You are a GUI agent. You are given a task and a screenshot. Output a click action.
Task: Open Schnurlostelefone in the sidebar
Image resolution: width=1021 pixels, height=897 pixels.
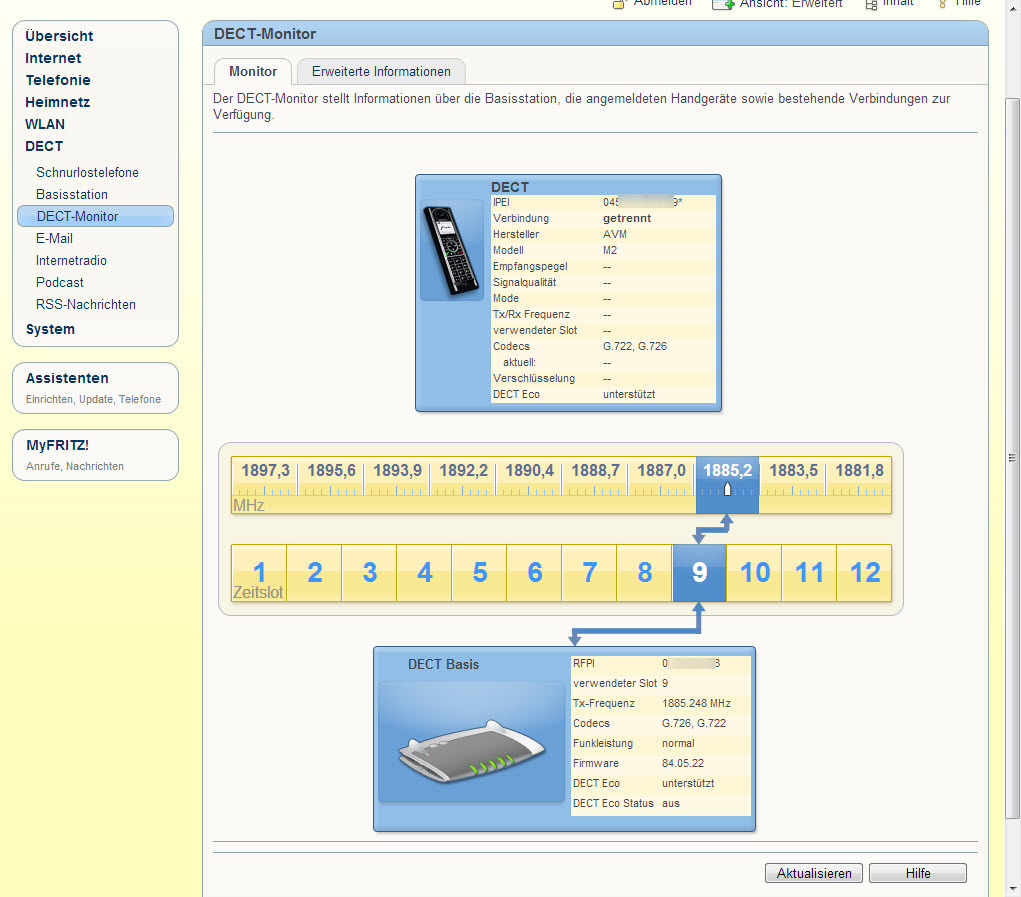tap(87, 172)
